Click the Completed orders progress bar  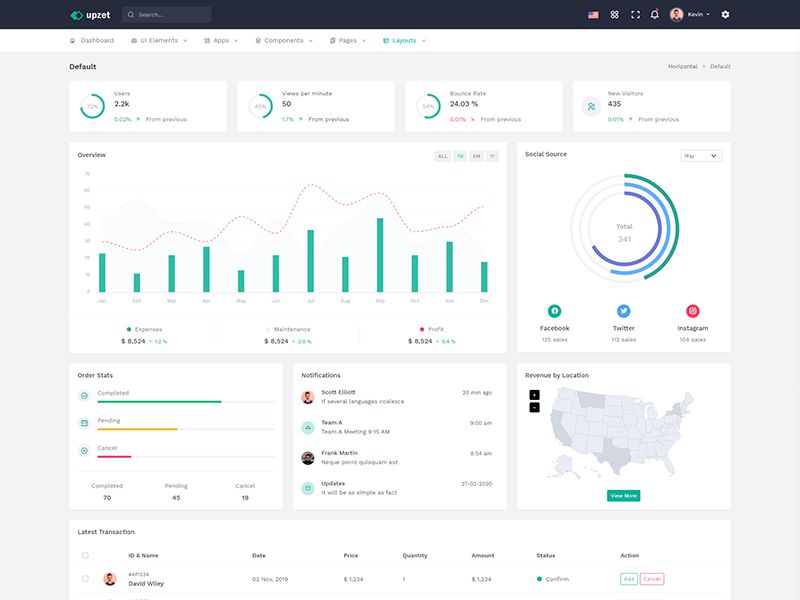[186, 402]
